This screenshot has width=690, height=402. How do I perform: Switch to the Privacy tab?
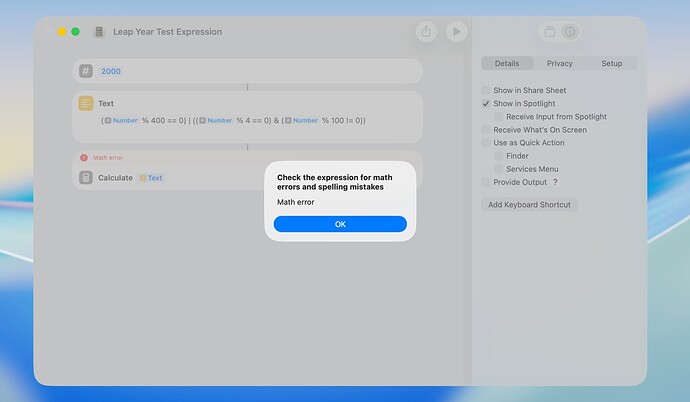[x=559, y=63]
